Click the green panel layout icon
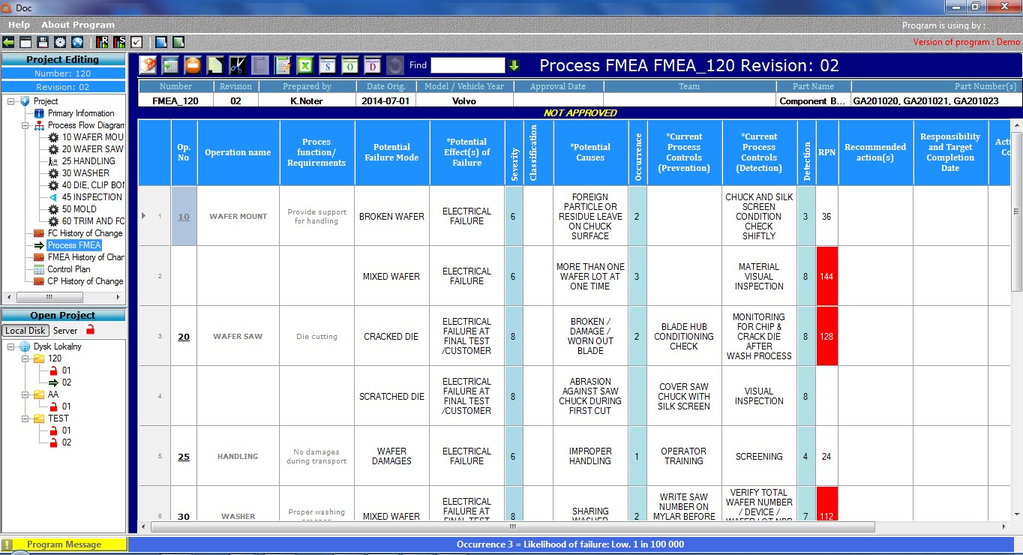Viewport: 1023px width, 555px height. pyautogui.click(x=178, y=42)
